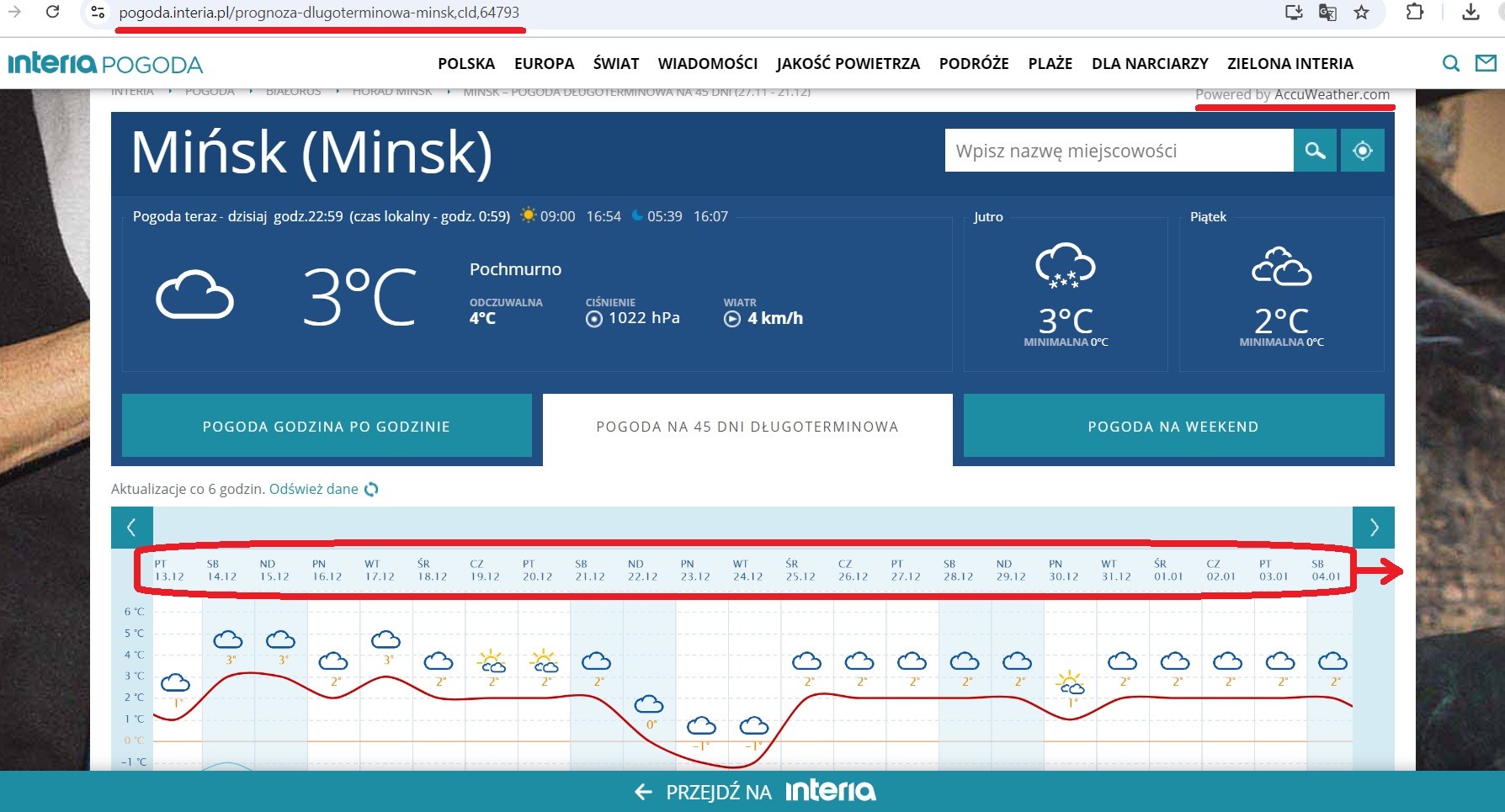Bookmark this page with star icon
The image size is (1505, 812).
(1361, 13)
